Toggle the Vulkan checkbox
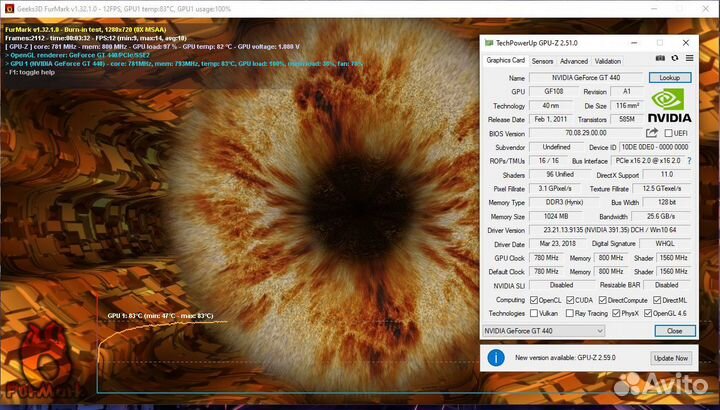This screenshot has height=410, width=720. coord(532,313)
